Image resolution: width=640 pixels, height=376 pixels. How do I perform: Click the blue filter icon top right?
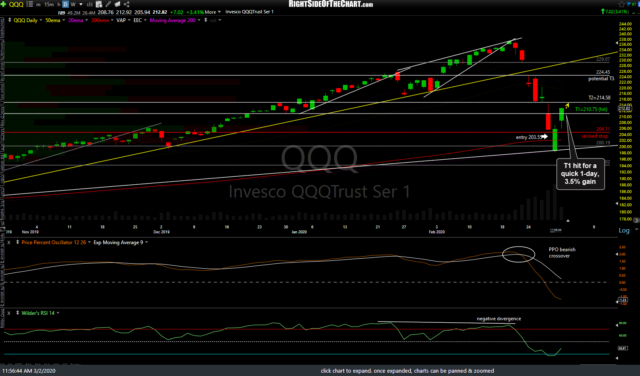630,4
